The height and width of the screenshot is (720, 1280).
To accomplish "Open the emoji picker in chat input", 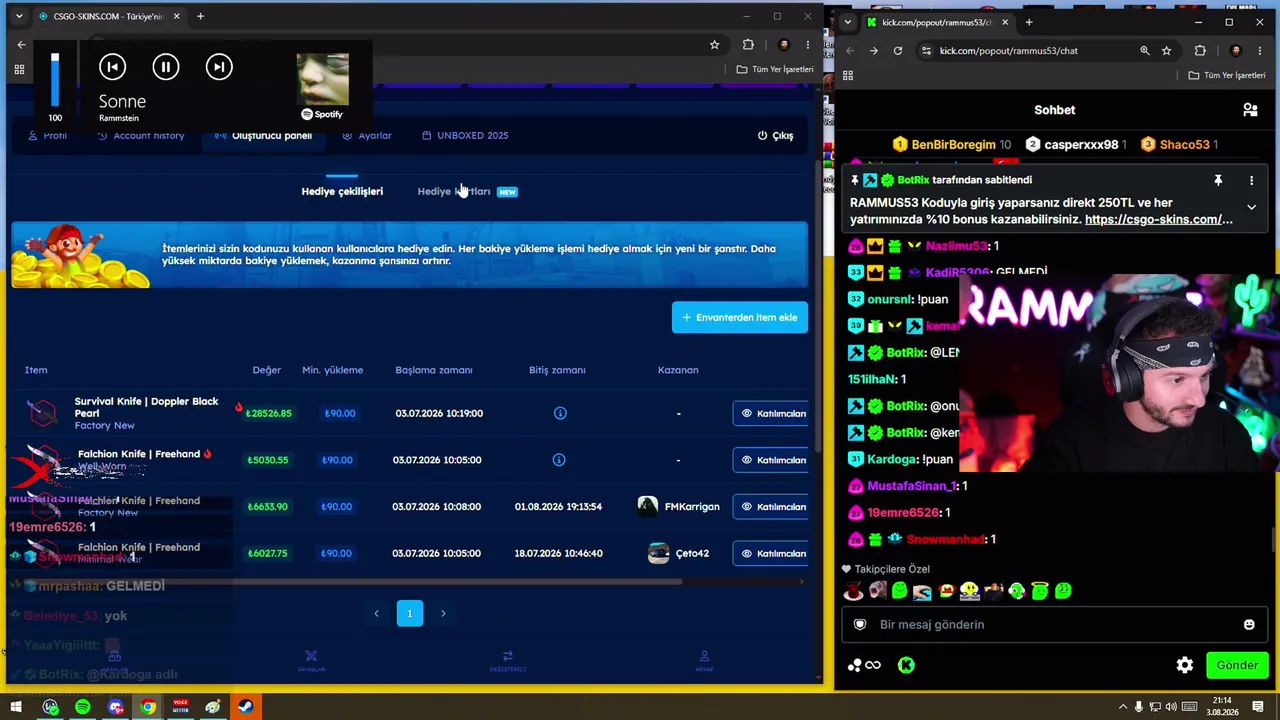I will [x=1249, y=625].
